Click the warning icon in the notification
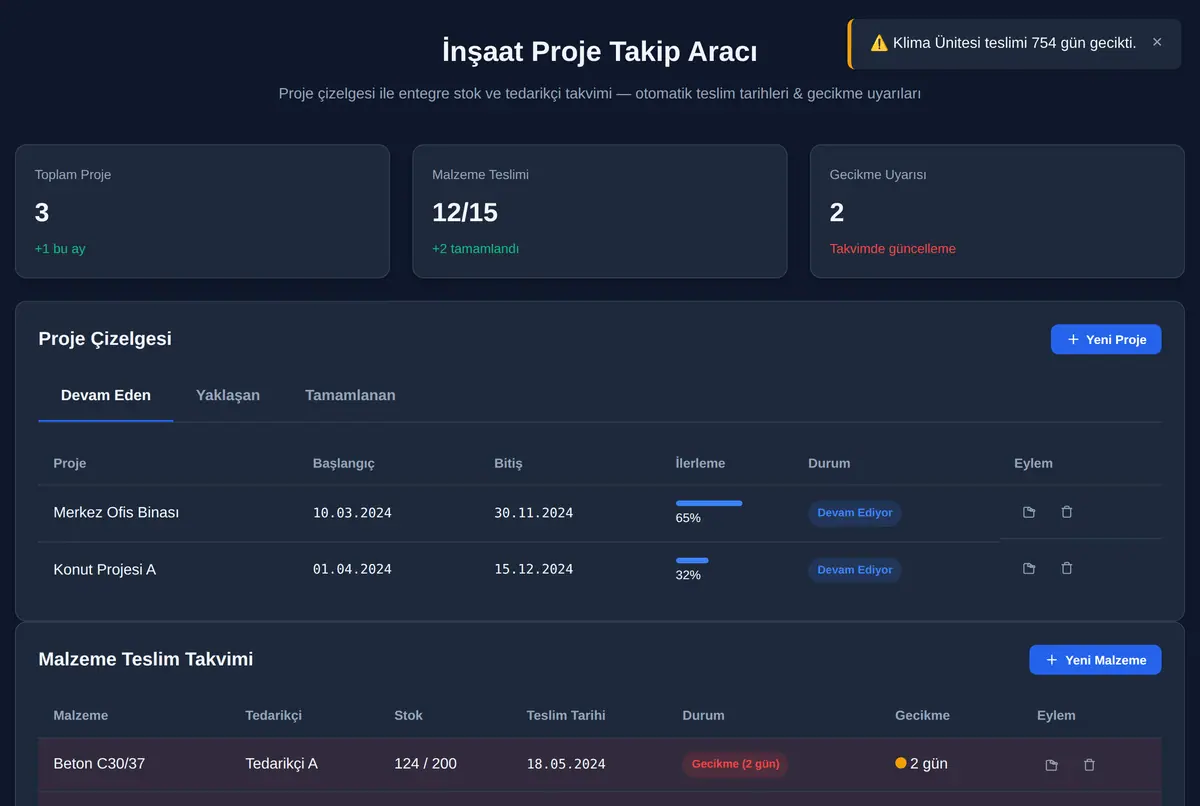The image size is (1200, 806). [879, 43]
